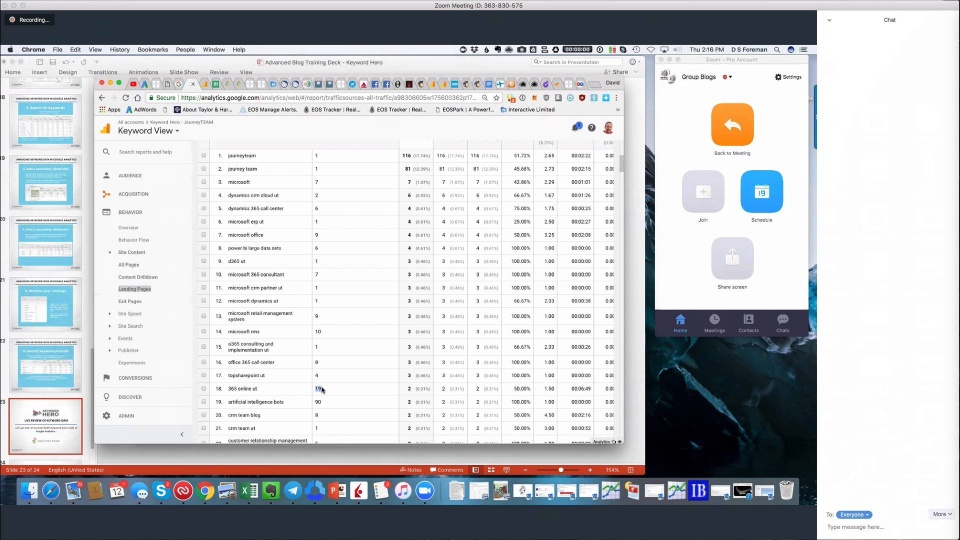The width and height of the screenshot is (960, 540).
Task: Open Finder from the Dock
Action: [29, 490]
